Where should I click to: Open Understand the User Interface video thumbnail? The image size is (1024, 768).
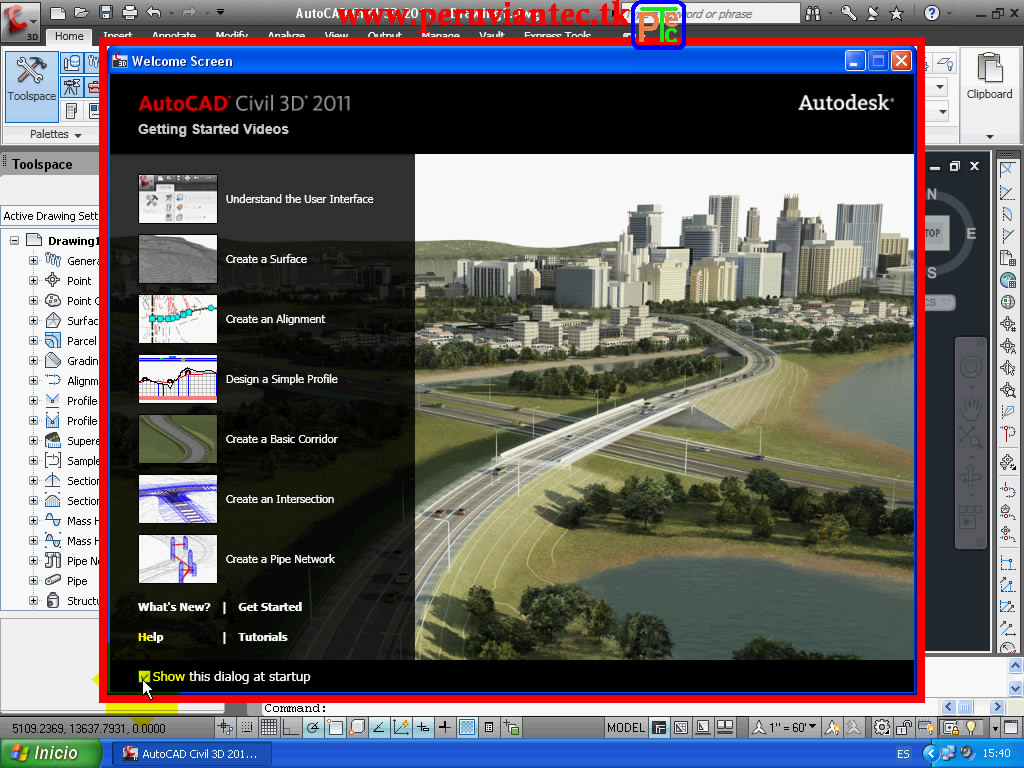178,199
